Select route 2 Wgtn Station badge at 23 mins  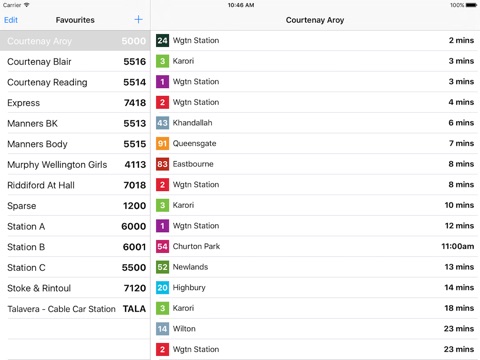tap(162, 349)
